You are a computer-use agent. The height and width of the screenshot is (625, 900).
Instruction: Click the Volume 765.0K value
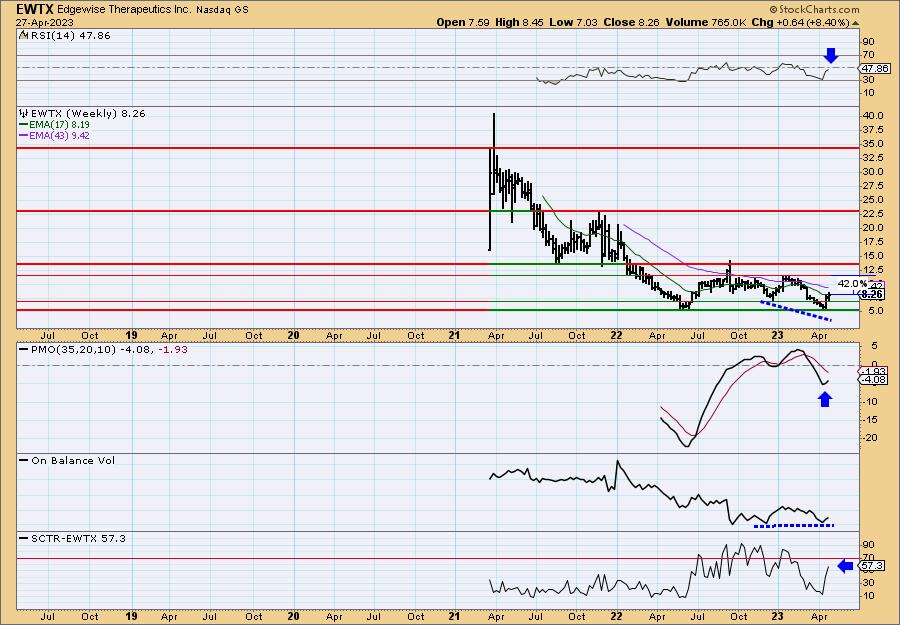pyautogui.click(x=706, y=22)
